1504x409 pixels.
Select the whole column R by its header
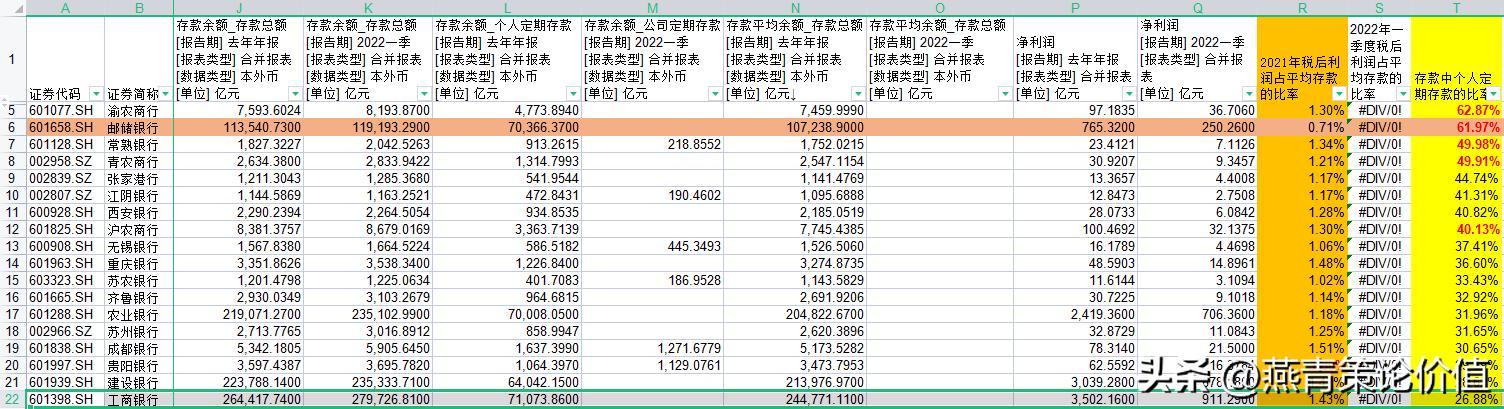tap(1302, 8)
